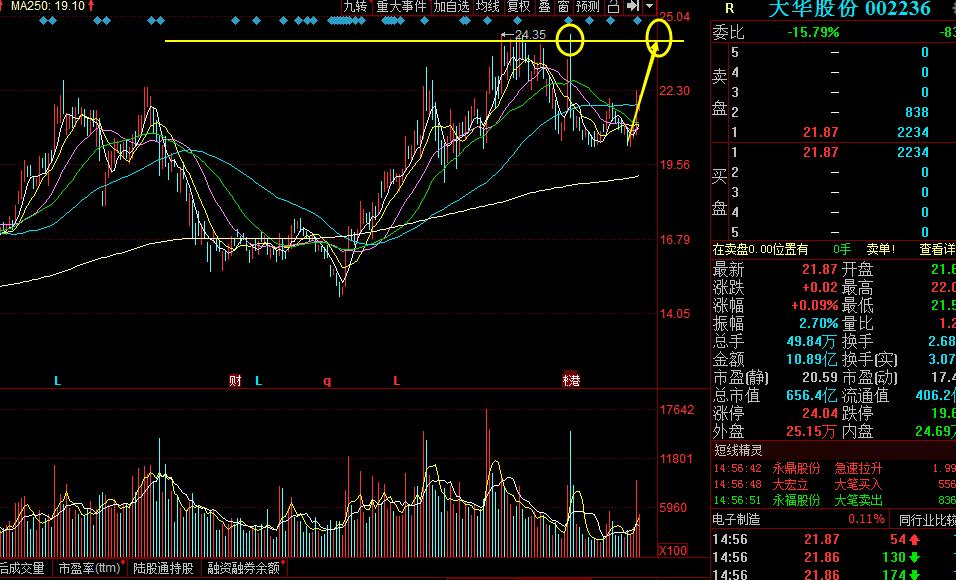The width and height of the screenshot is (956, 580).
Task: Click the 总手 value 49.84万
Action: (812, 341)
